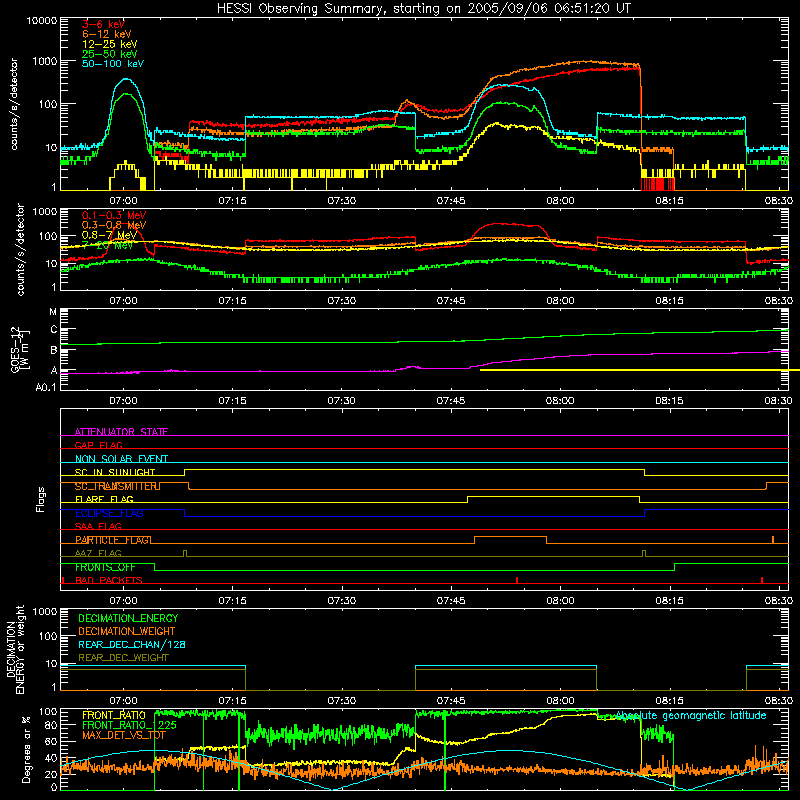Screen dimensions: 800x800
Task: Select the SC_TRANSMITTER flag label
Action: pyautogui.click(x=117, y=486)
